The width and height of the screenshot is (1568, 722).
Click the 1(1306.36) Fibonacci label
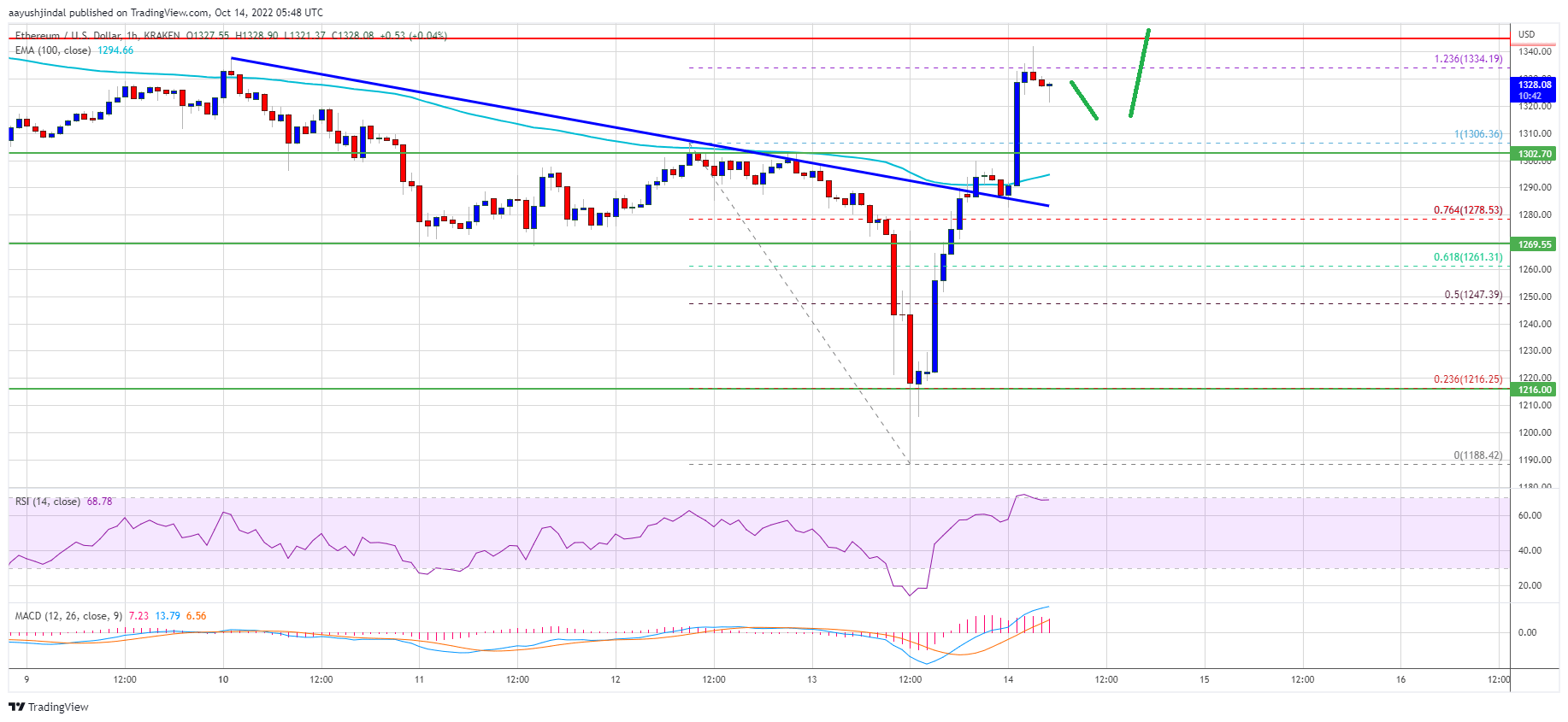1478,134
